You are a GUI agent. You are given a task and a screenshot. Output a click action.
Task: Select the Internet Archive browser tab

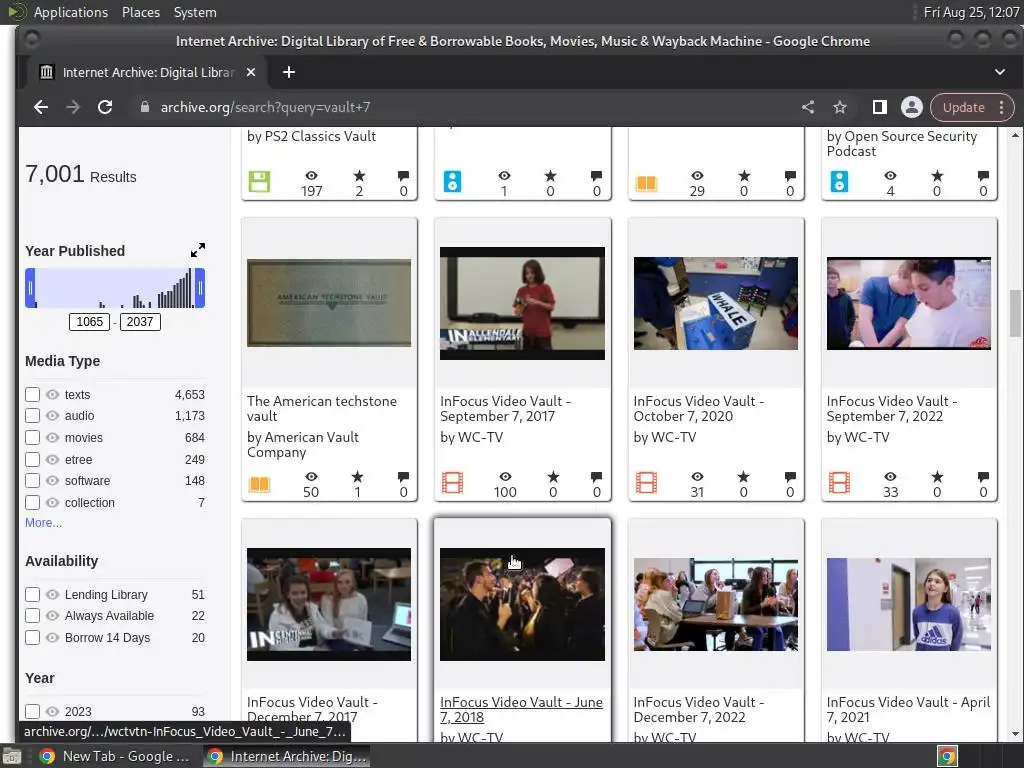(x=147, y=72)
